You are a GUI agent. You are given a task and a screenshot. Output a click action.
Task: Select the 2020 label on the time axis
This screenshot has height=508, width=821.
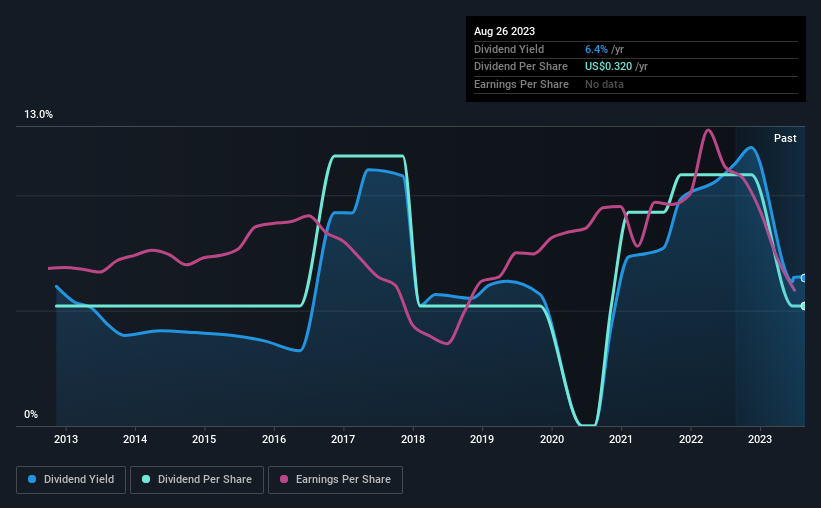[552, 439]
